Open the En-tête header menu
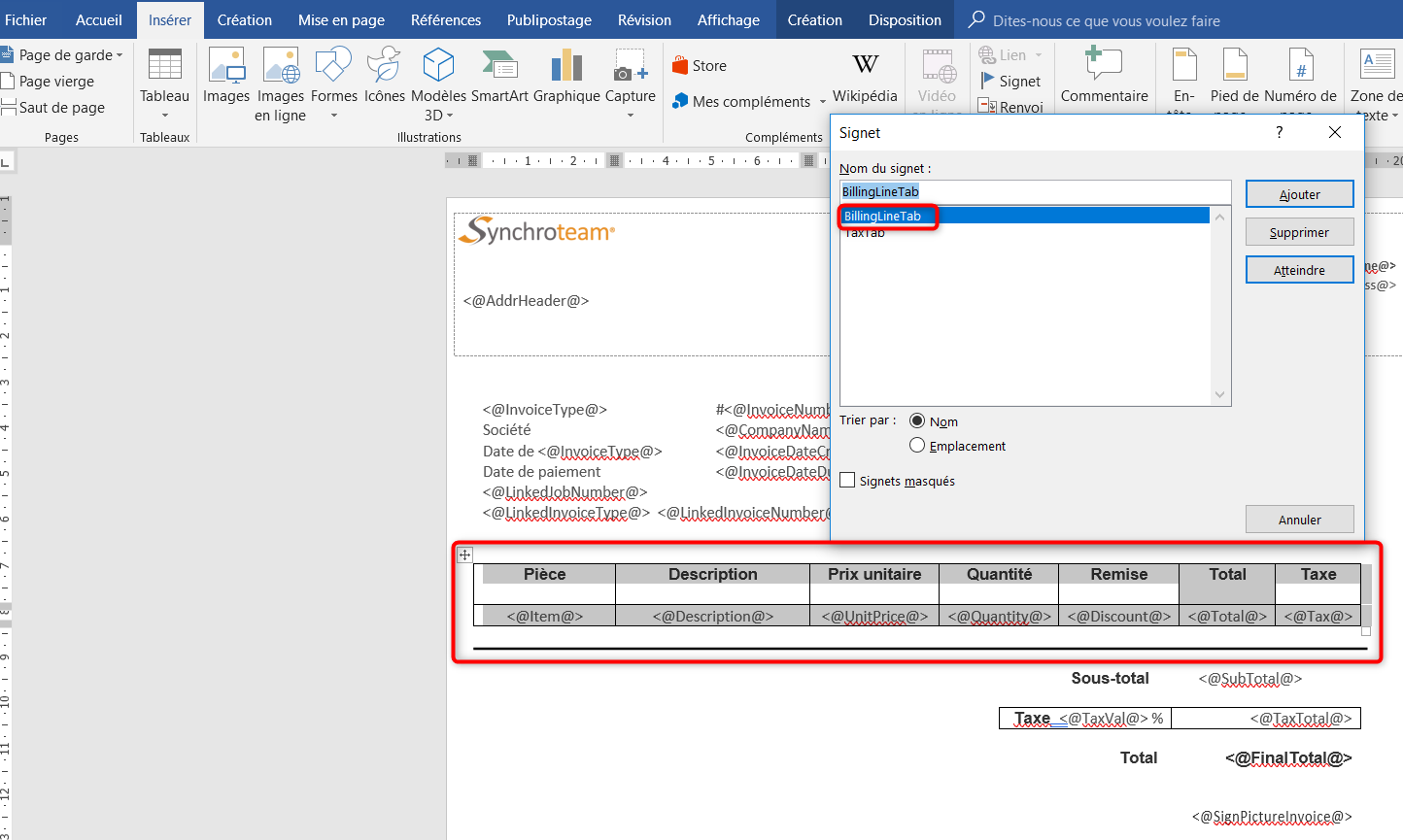The height and width of the screenshot is (840, 1403). 1184,80
